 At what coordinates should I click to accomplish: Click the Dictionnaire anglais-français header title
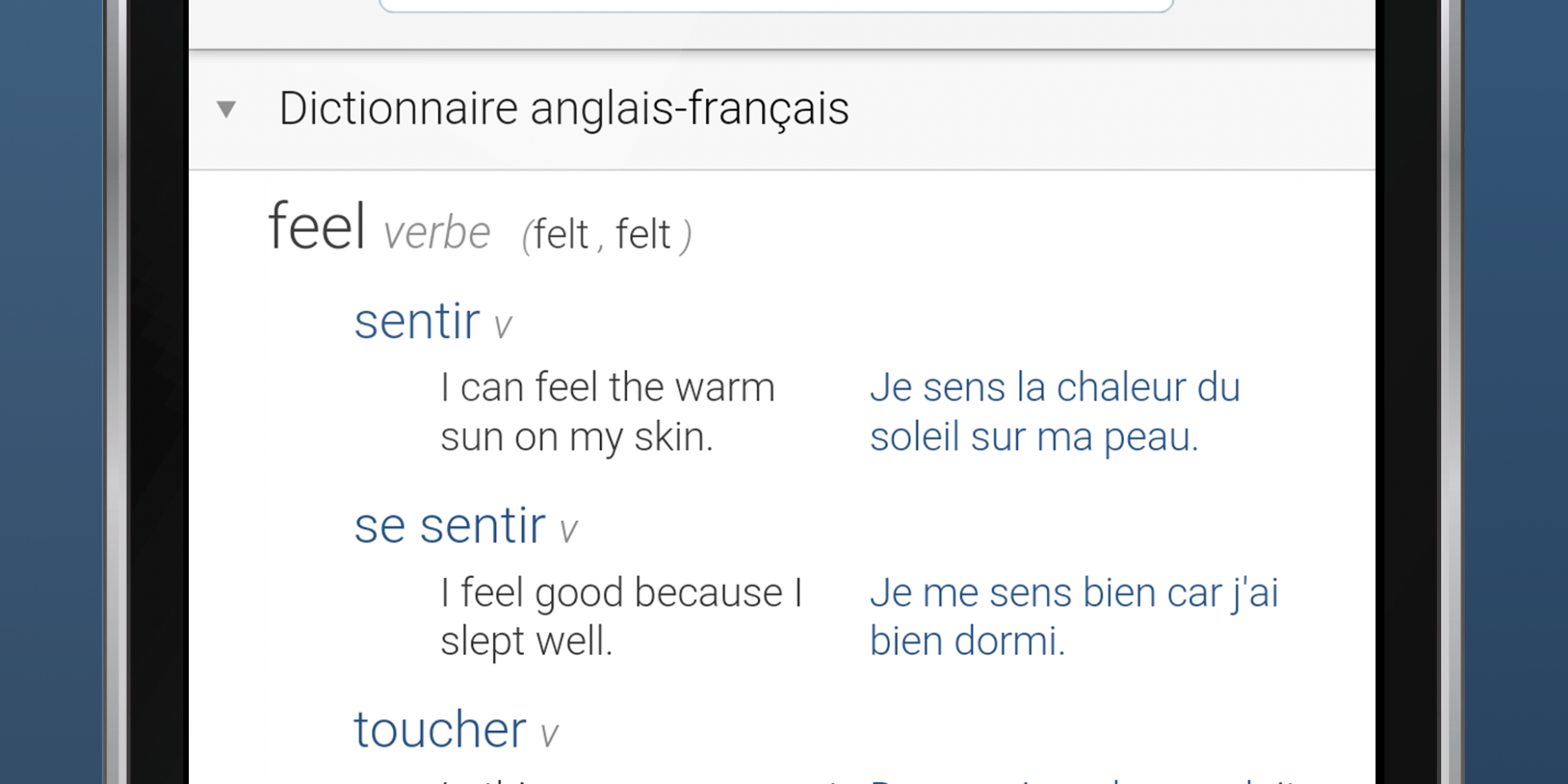point(564,108)
